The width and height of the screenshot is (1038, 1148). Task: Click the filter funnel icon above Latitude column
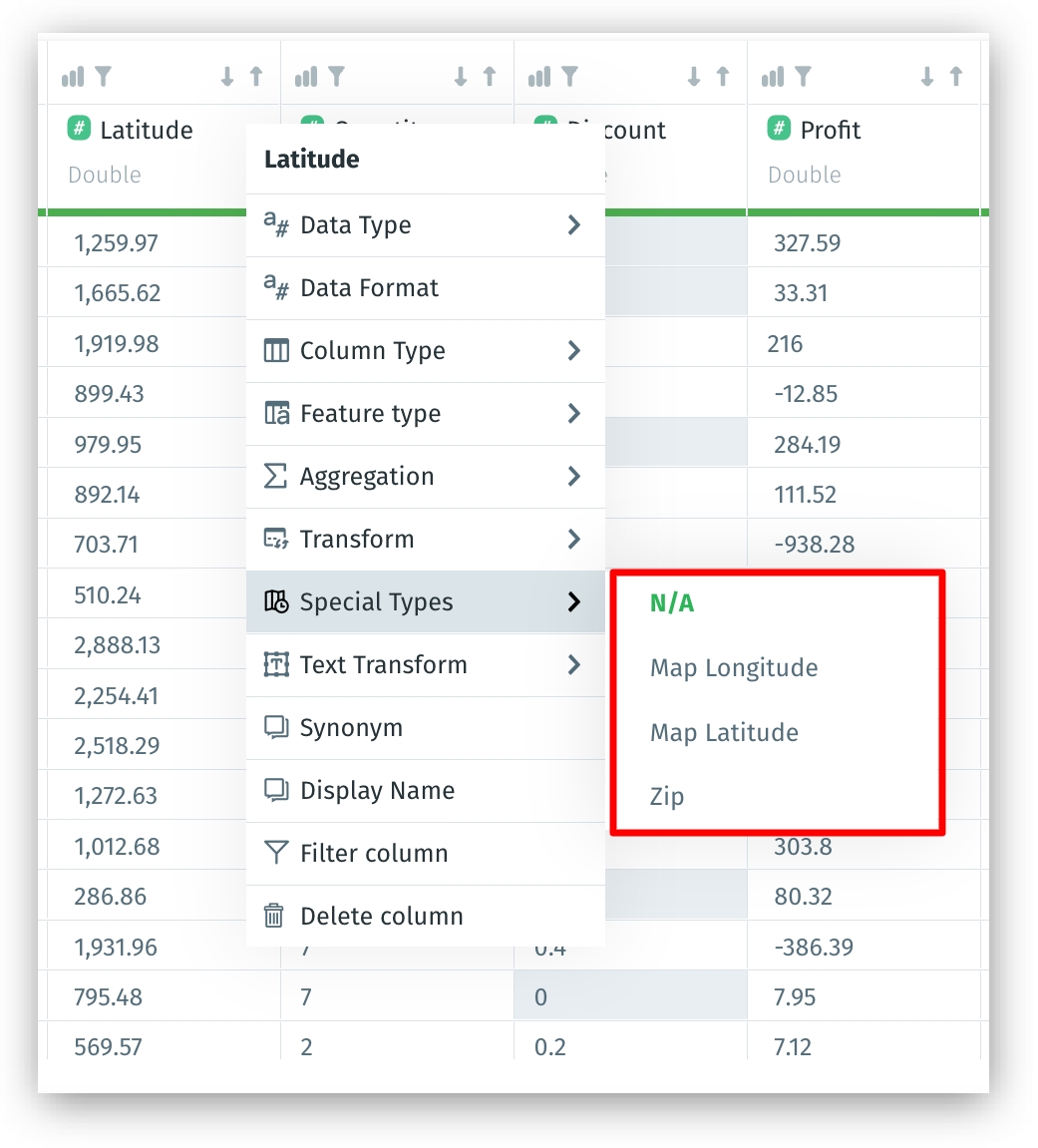[x=103, y=77]
